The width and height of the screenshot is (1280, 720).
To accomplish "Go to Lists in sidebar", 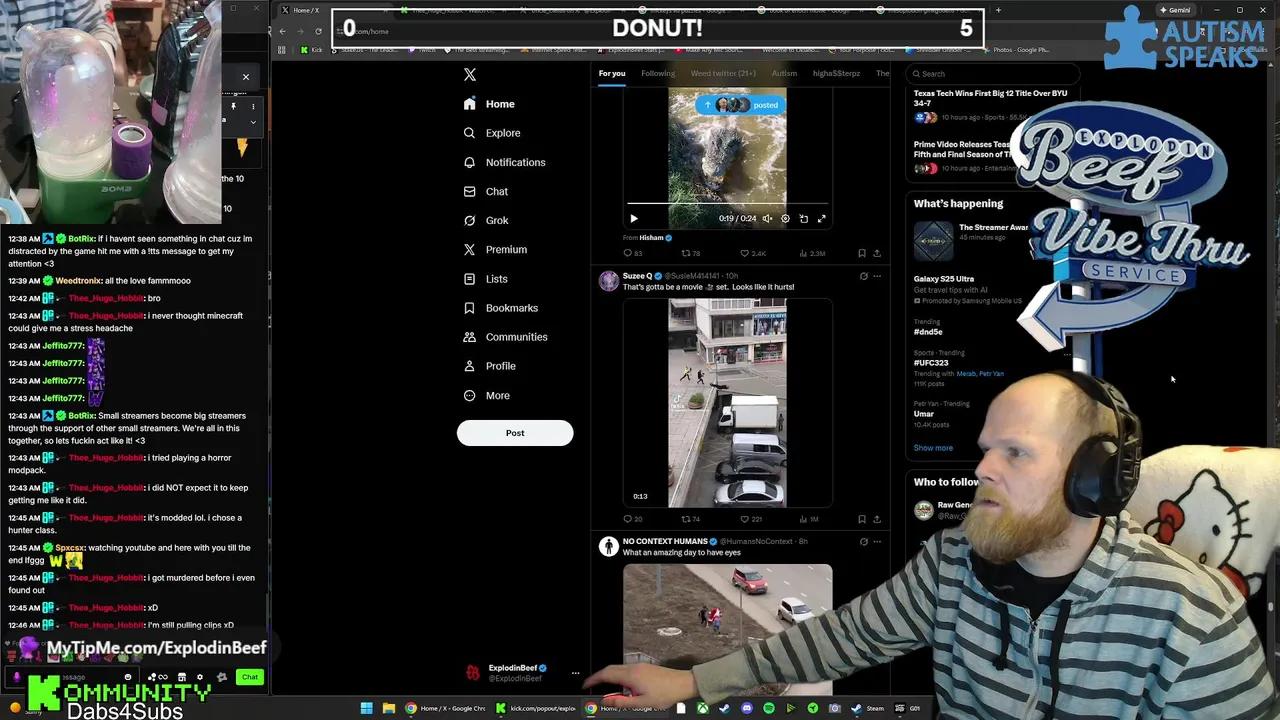I will point(486,279).
